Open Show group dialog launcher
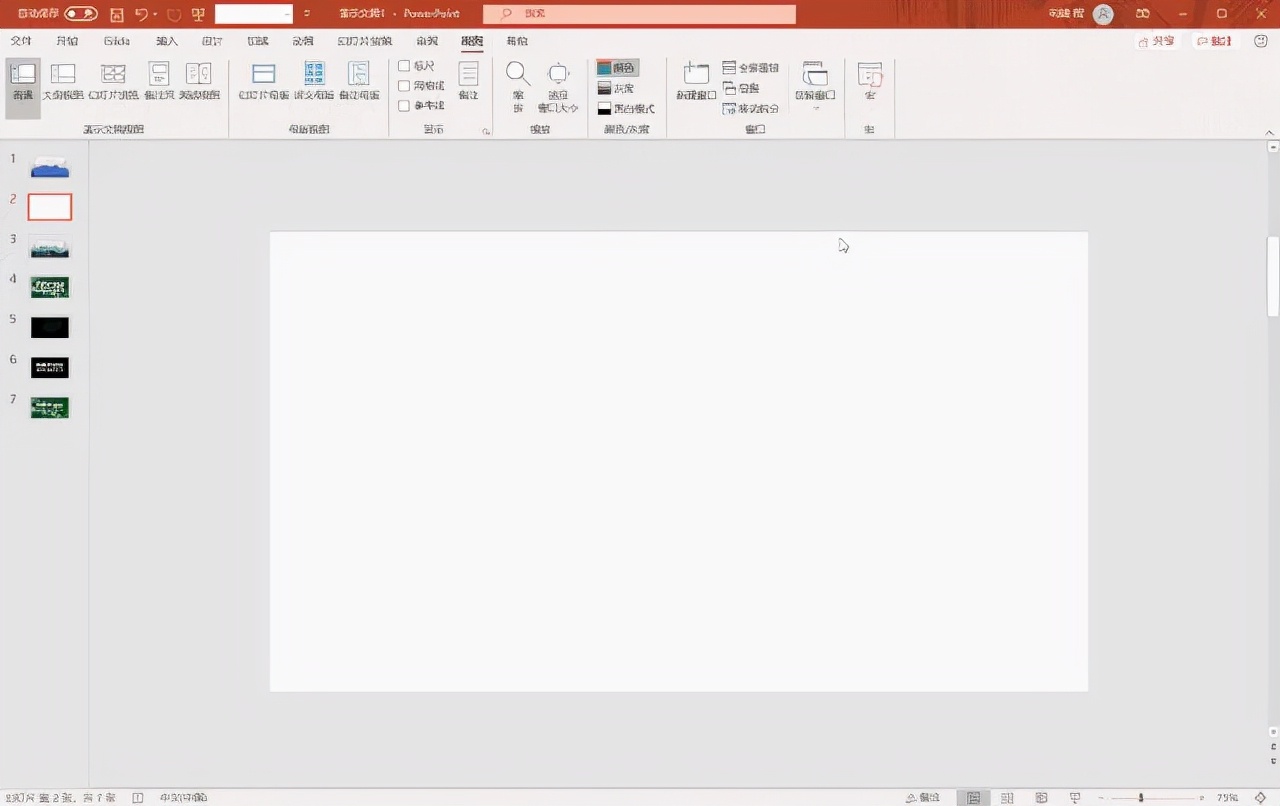 pos(486,131)
